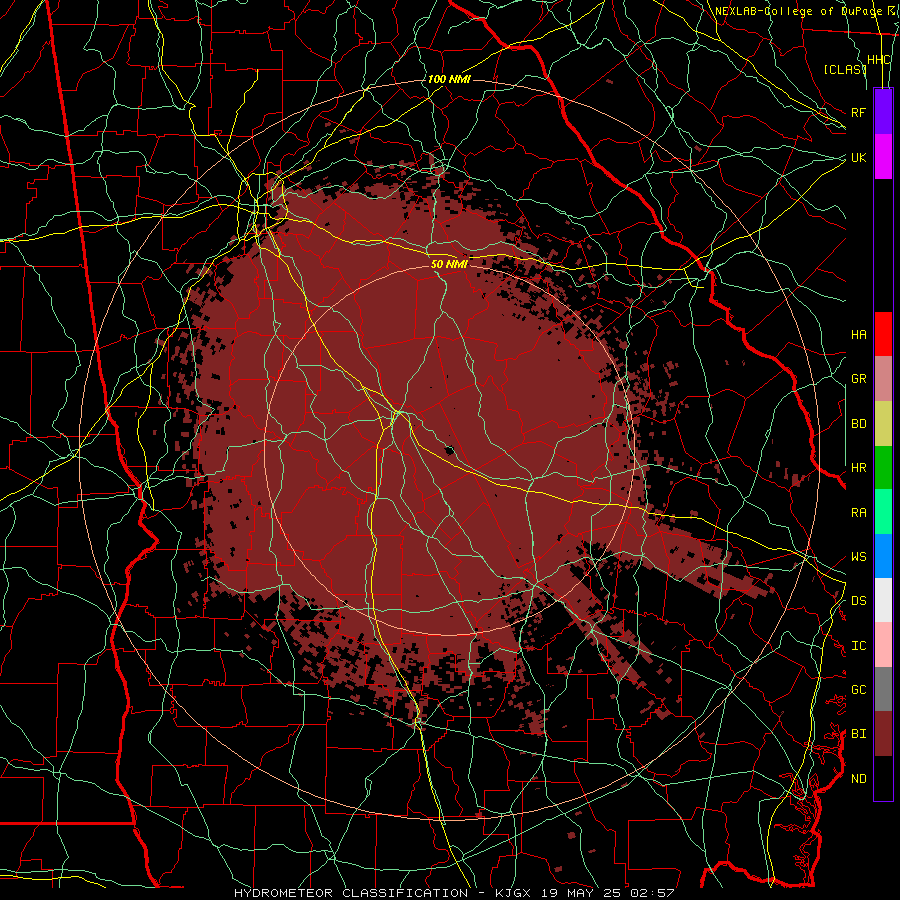
Task: Click the HA legend label
Action: click(x=859, y=334)
